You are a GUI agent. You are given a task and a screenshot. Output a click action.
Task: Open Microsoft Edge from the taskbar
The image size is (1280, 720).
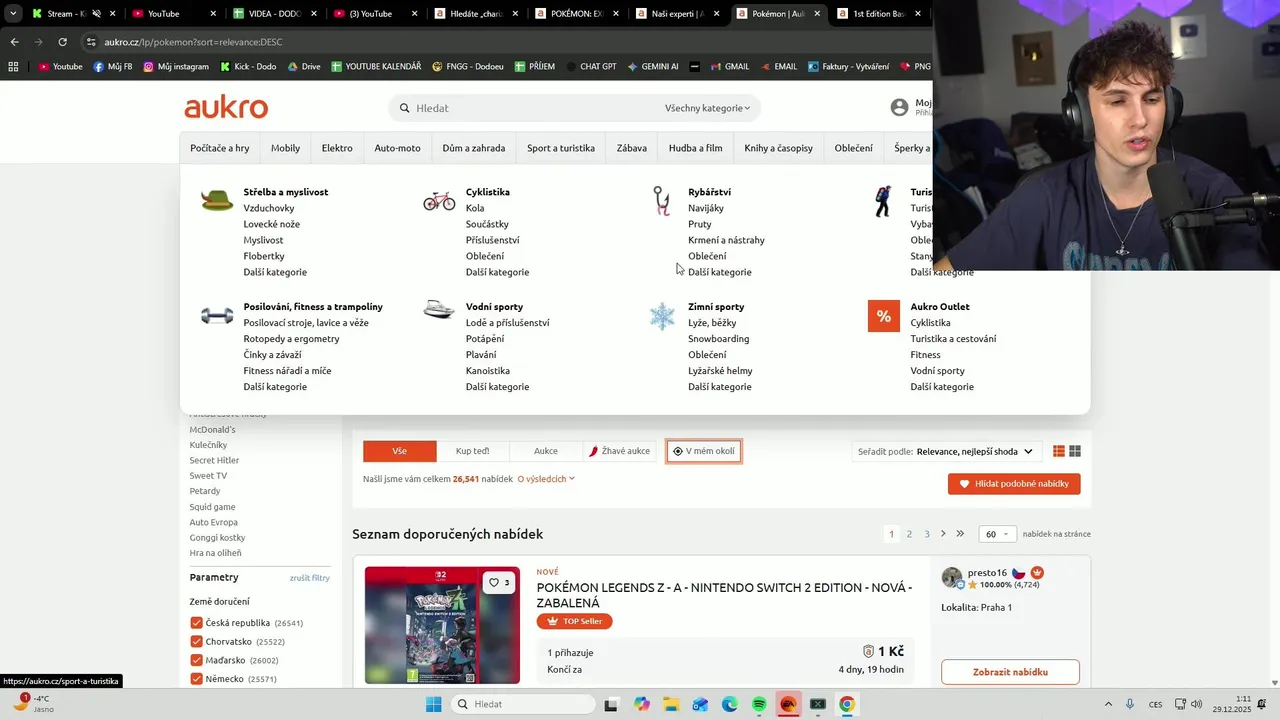coord(729,704)
